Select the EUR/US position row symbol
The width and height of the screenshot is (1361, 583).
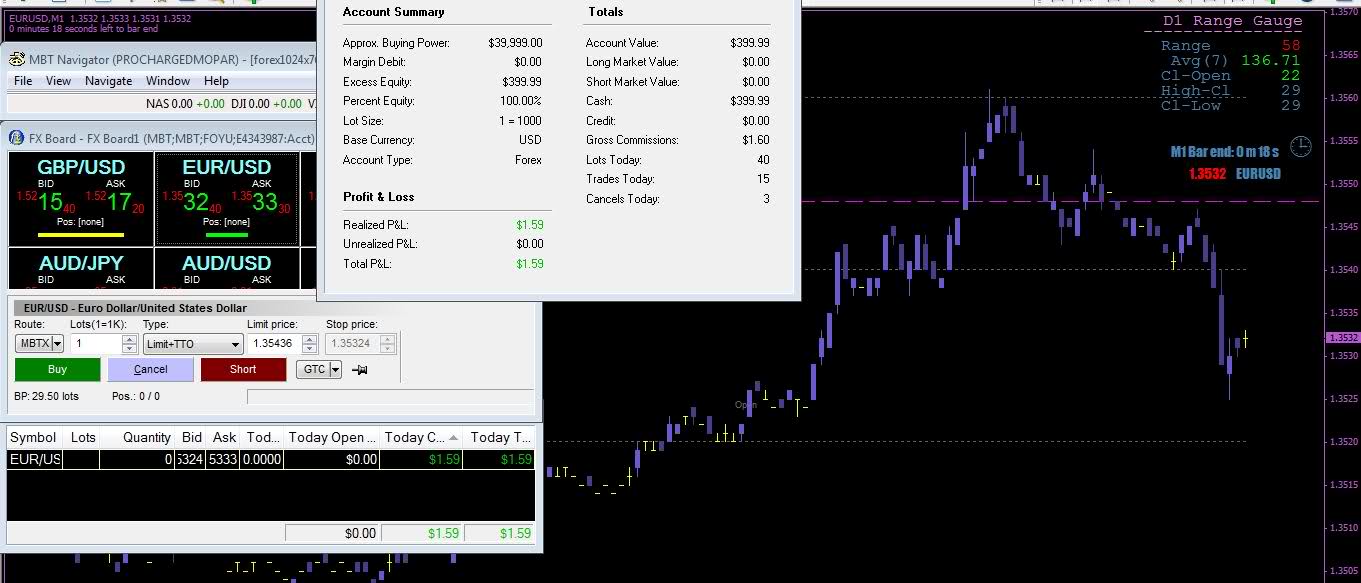33,459
